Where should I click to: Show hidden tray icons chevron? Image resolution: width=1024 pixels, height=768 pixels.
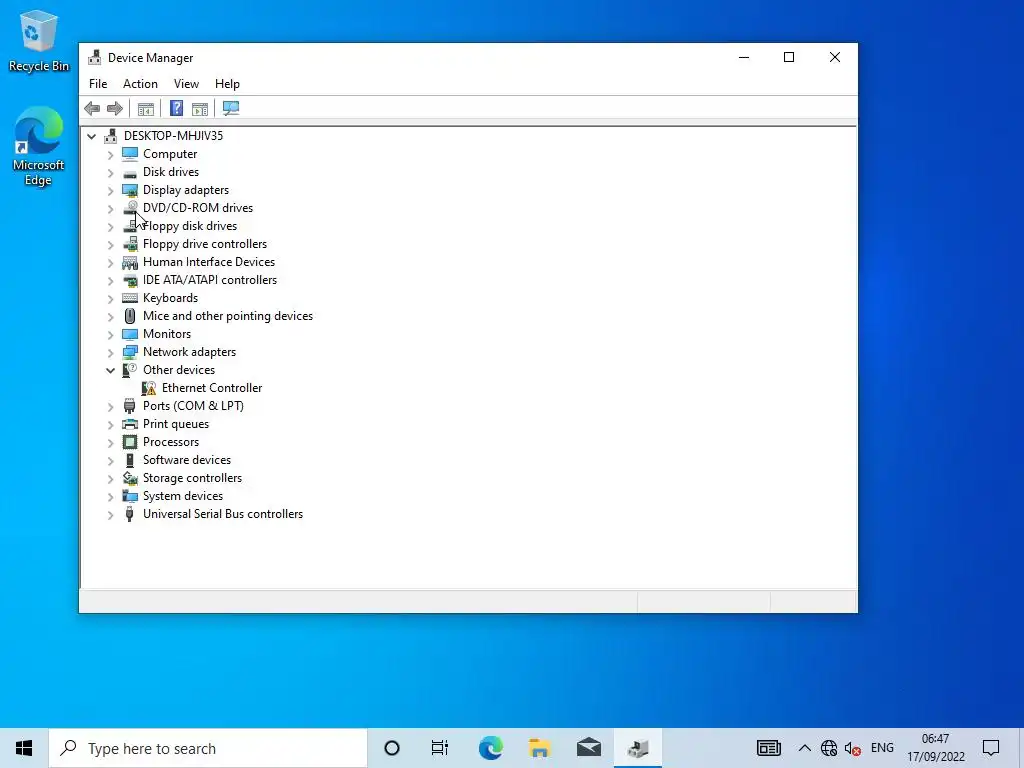coord(805,748)
